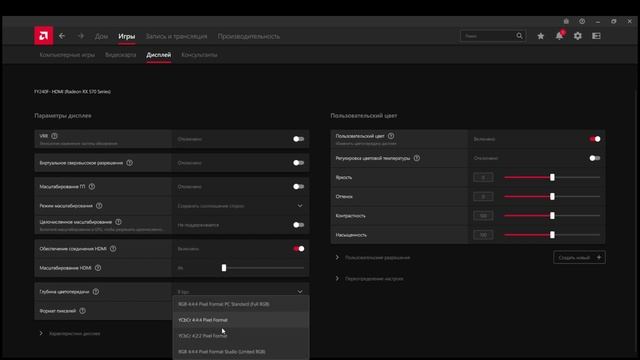Switch to Консультанты subtab
The height and width of the screenshot is (360, 640).
[x=199, y=55]
